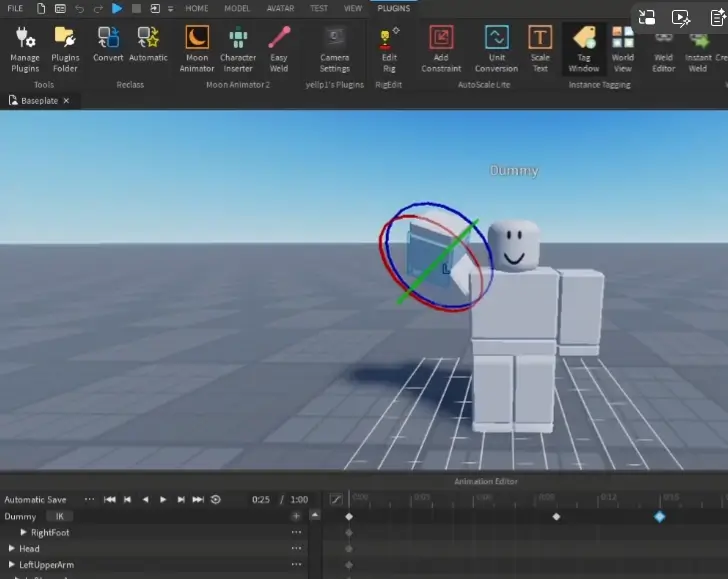Select the middle keyframe on Dummy track
The height and width of the screenshot is (579, 728).
click(556, 516)
